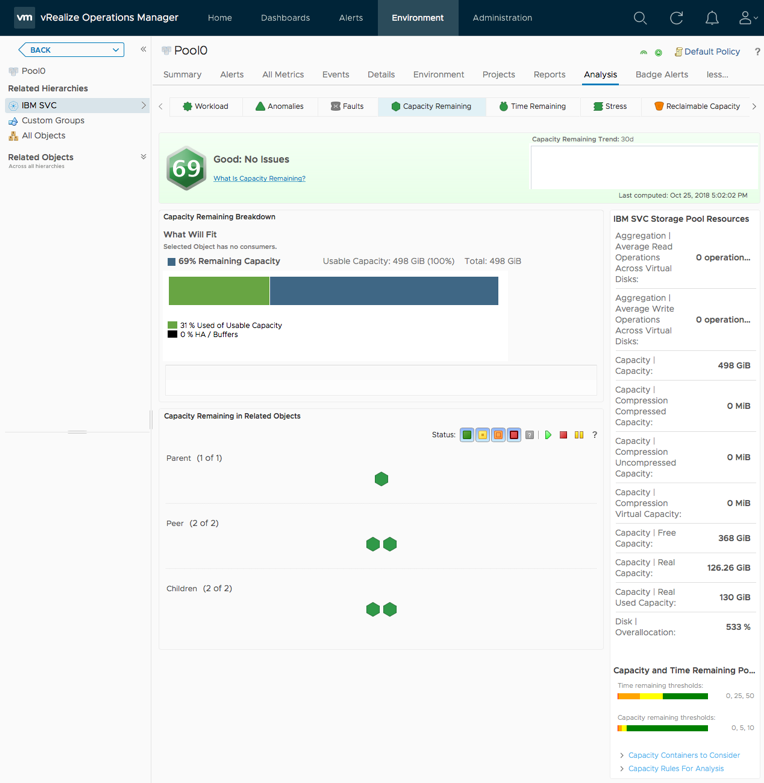764x783 pixels.
Task: Select the Workload badge tab
Action: (x=206, y=106)
